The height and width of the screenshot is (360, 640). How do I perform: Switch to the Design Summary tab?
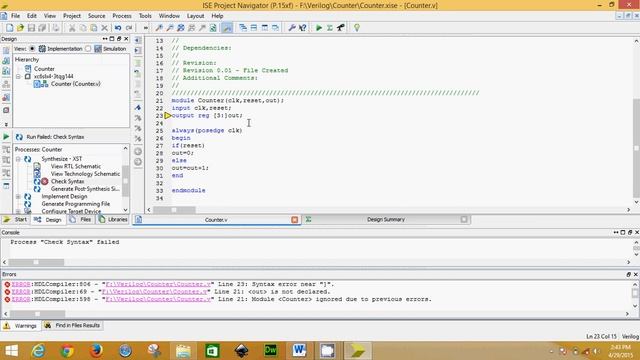(386, 220)
